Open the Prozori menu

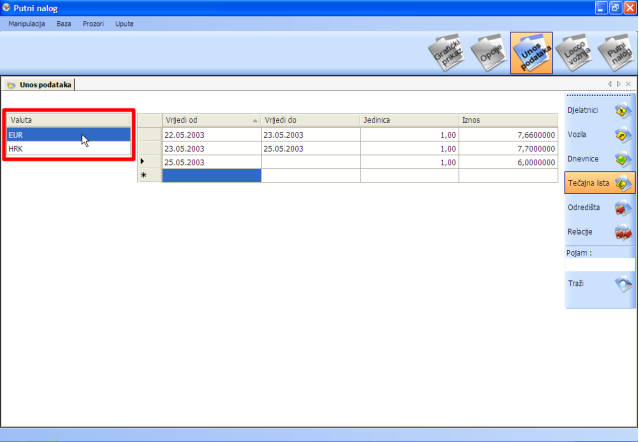(x=93, y=24)
